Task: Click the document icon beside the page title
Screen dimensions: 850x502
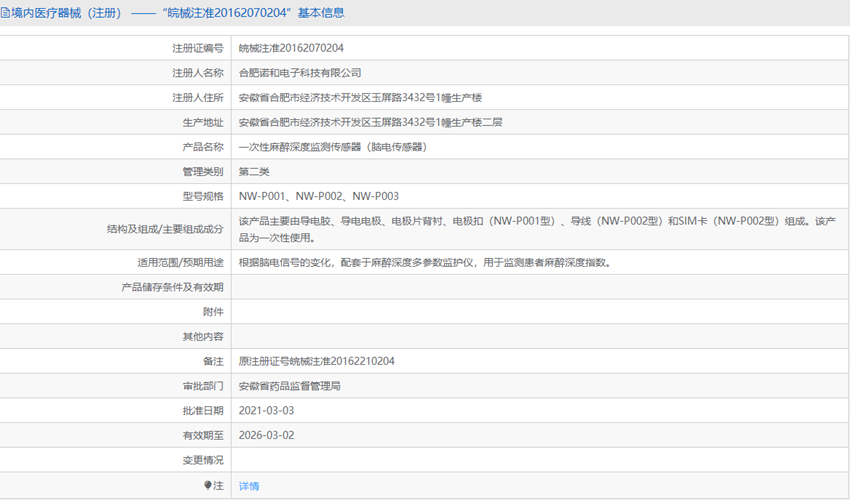Action: click(6, 13)
